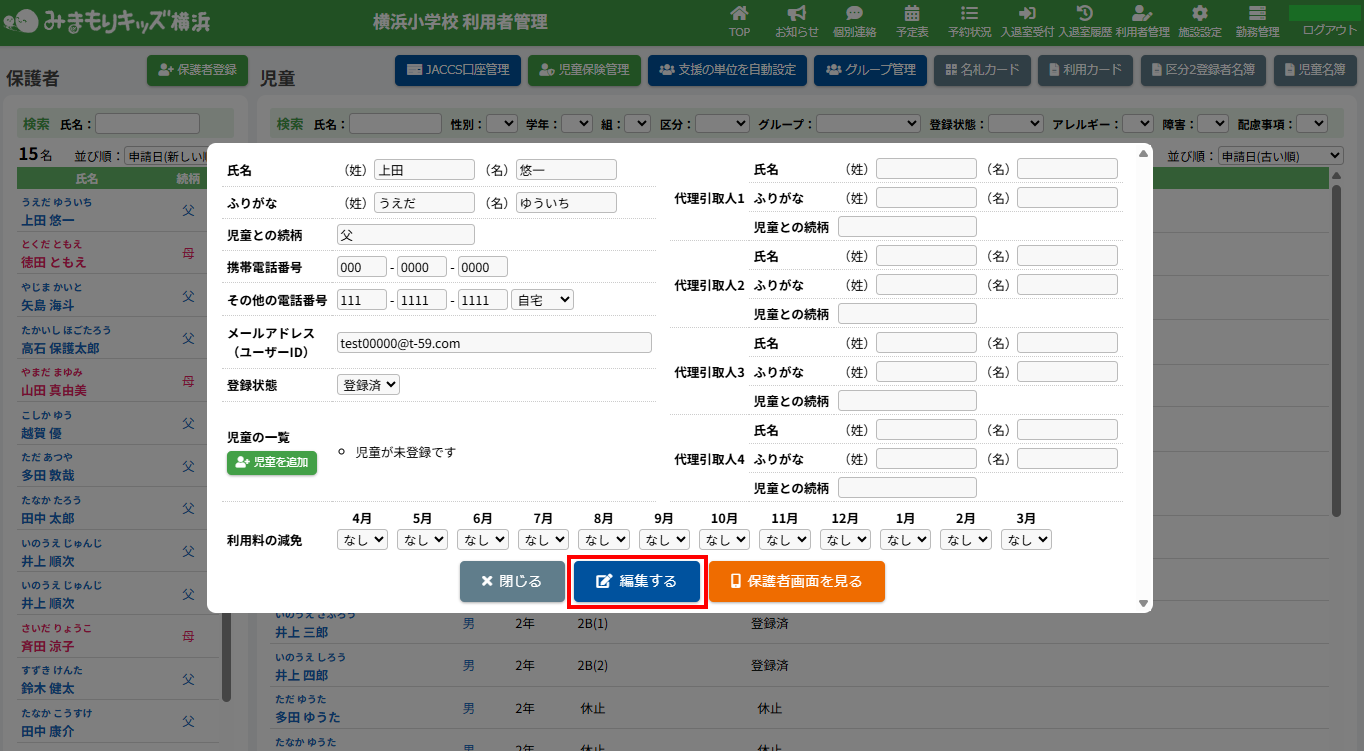Open the TOP home icon

point(739,14)
